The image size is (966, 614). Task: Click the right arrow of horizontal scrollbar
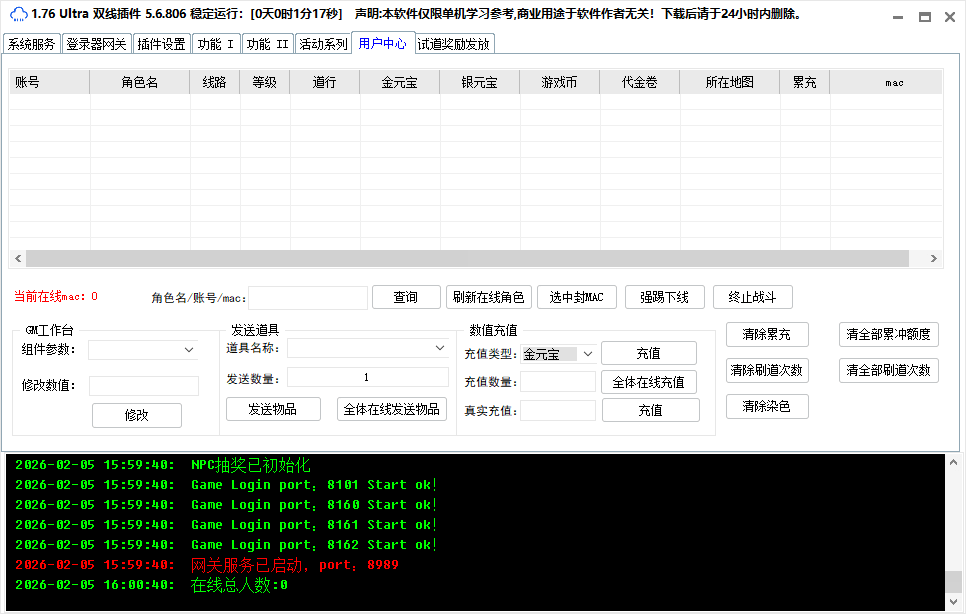coord(934,259)
